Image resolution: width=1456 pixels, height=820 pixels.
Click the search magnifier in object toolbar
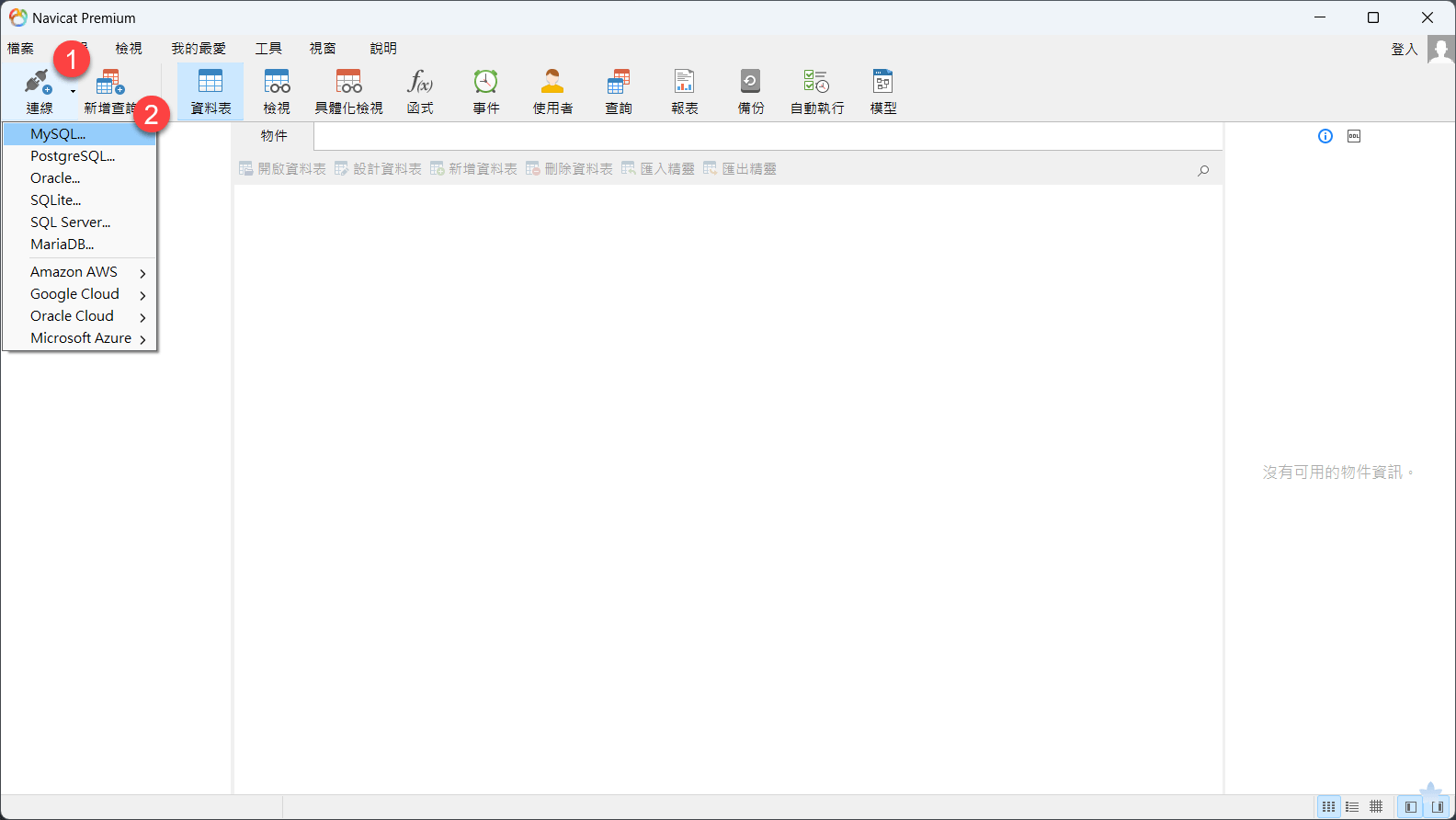(x=1203, y=170)
